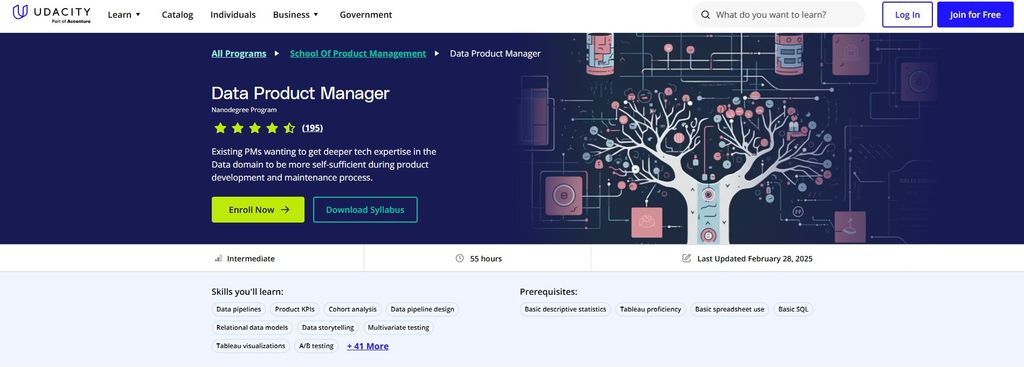
Task: Click the Nanodegree Program subtitle
Action: click(x=244, y=110)
